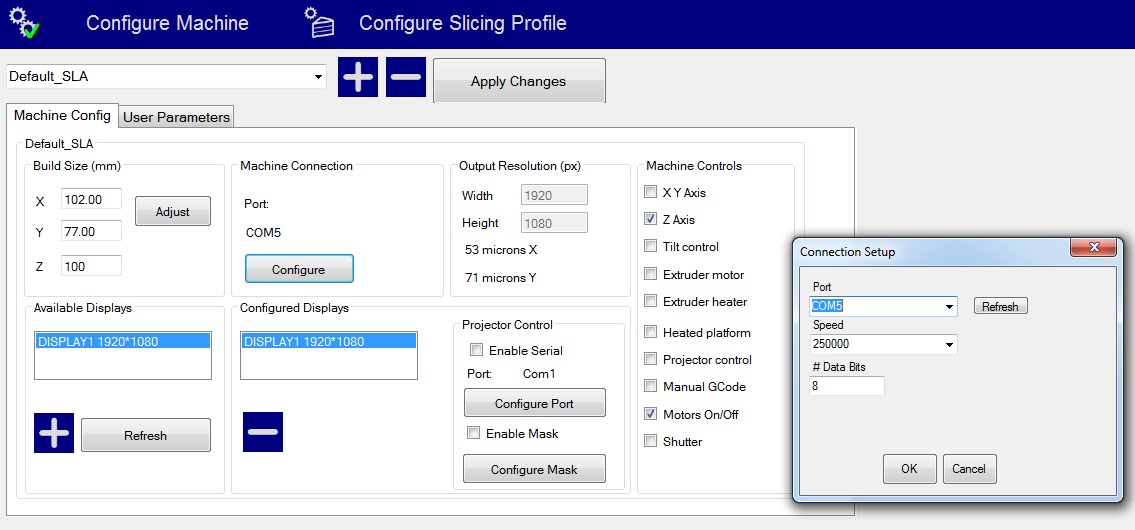This screenshot has width=1135, height=530.
Task: Click the Configure Slicing Profile icon
Action: click(320, 23)
